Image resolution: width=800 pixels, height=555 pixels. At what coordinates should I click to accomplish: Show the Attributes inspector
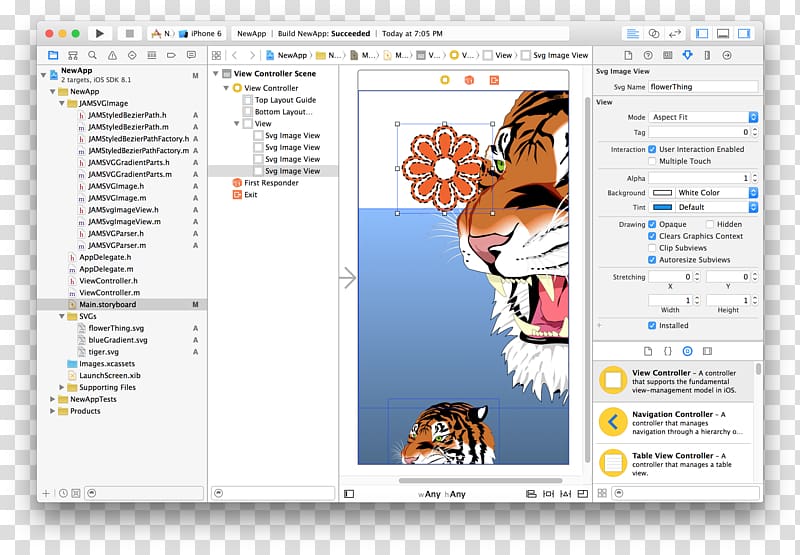pyautogui.click(x=687, y=55)
